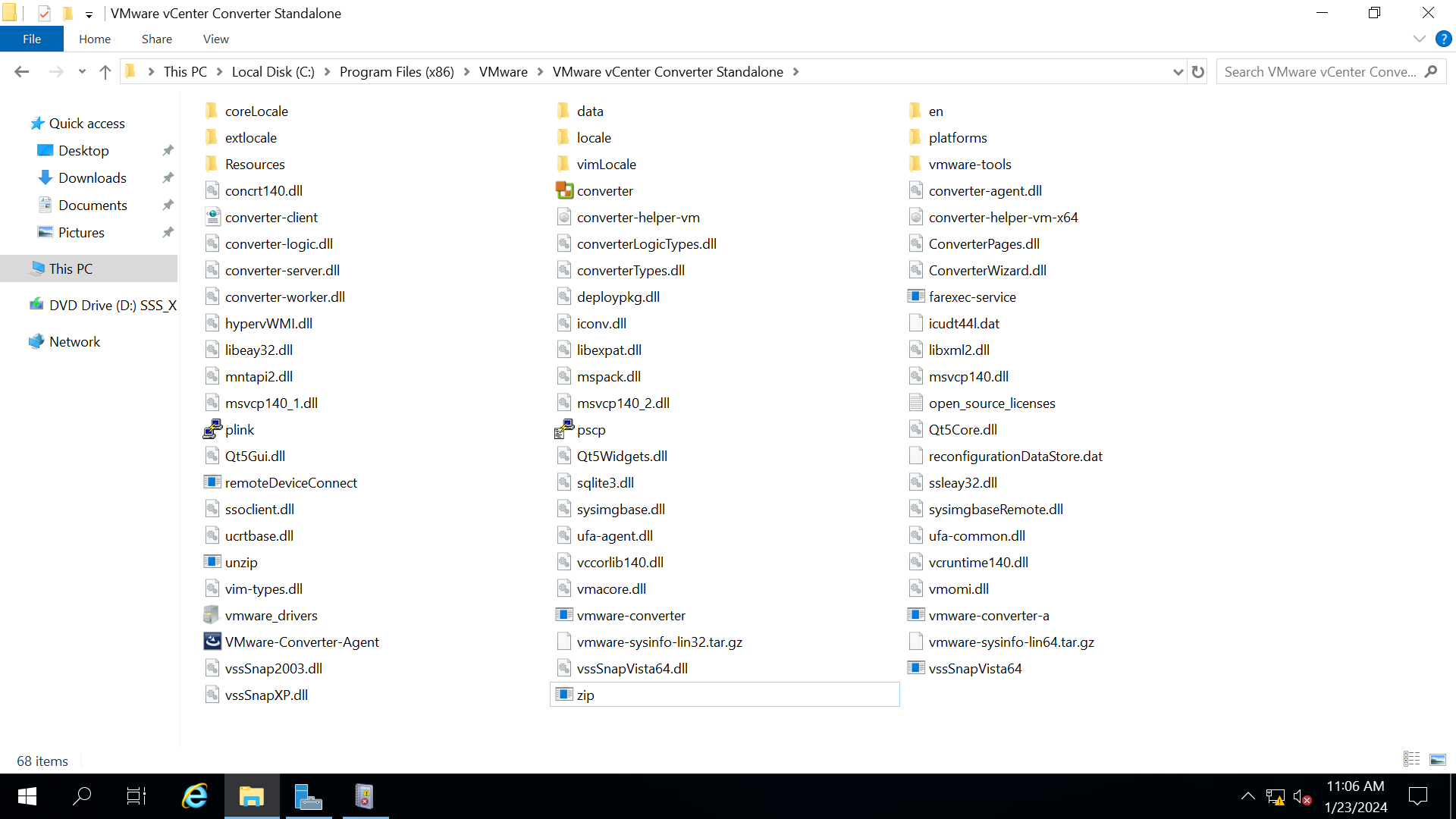Click the Search VMware vCenter Converter field
Image resolution: width=1456 pixels, height=819 pixels.
point(1319,72)
